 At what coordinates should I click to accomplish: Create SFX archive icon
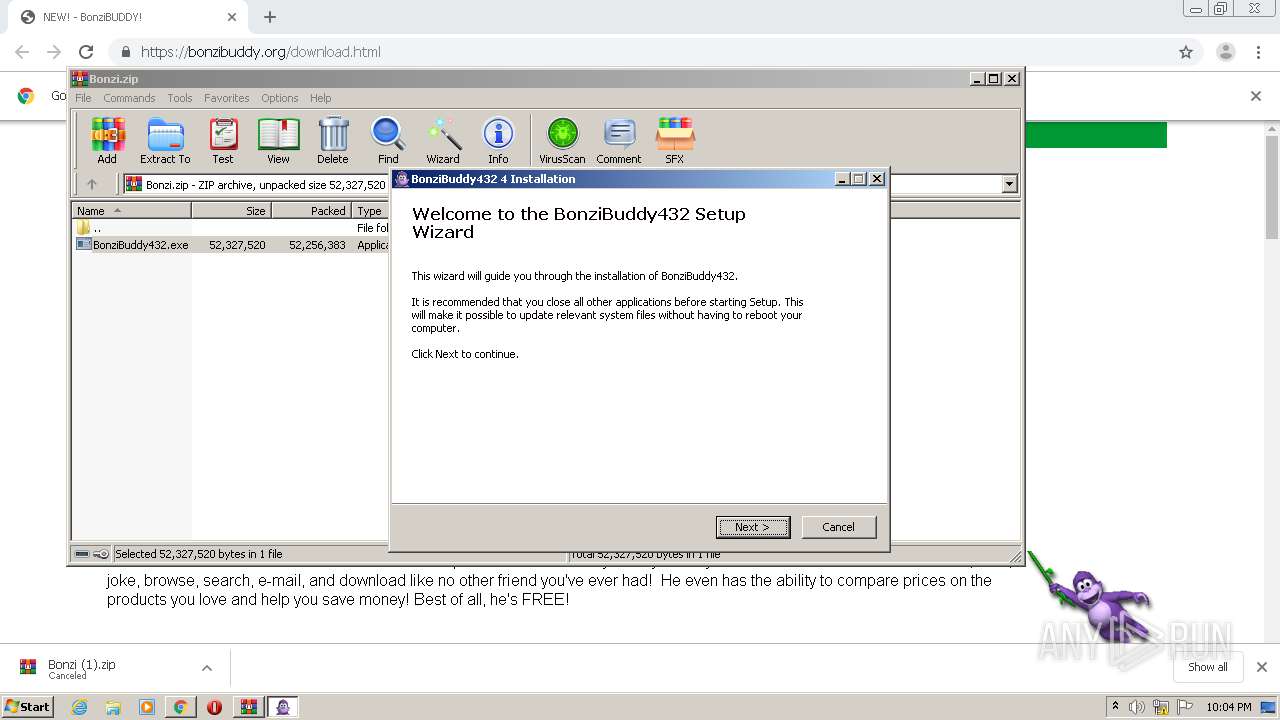tap(675, 140)
